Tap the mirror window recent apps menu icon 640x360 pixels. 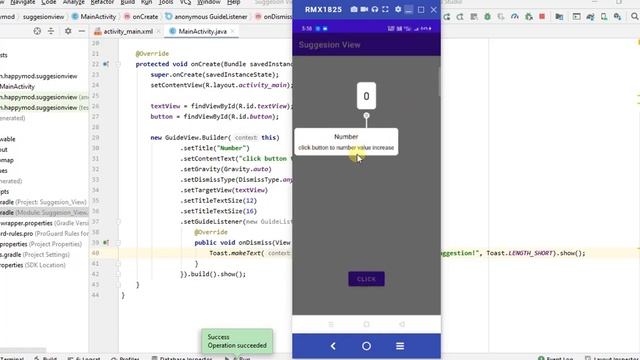tap(400, 346)
